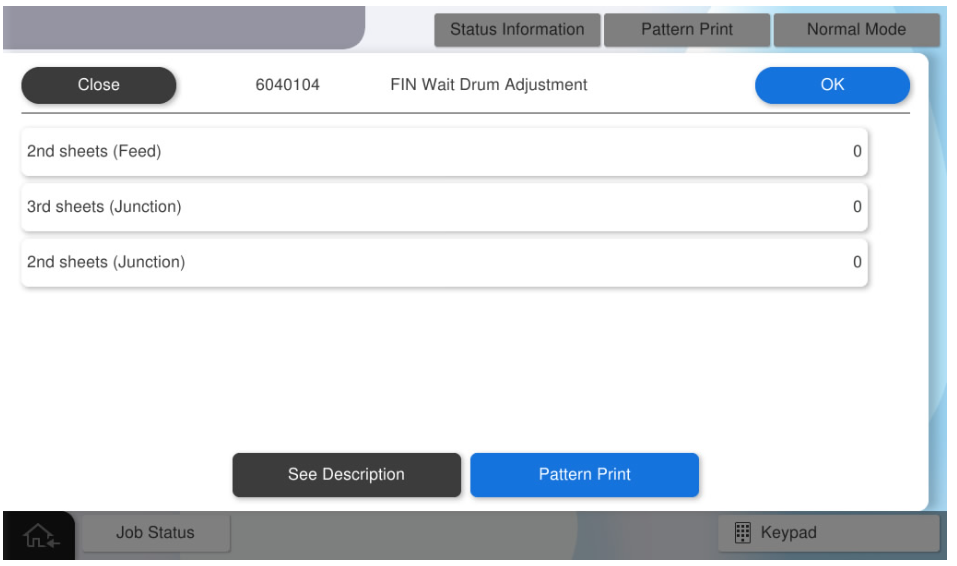This screenshot has width=957, height=566.
Task: Open the Status Information tab
Action: click(x=517, y=30)
